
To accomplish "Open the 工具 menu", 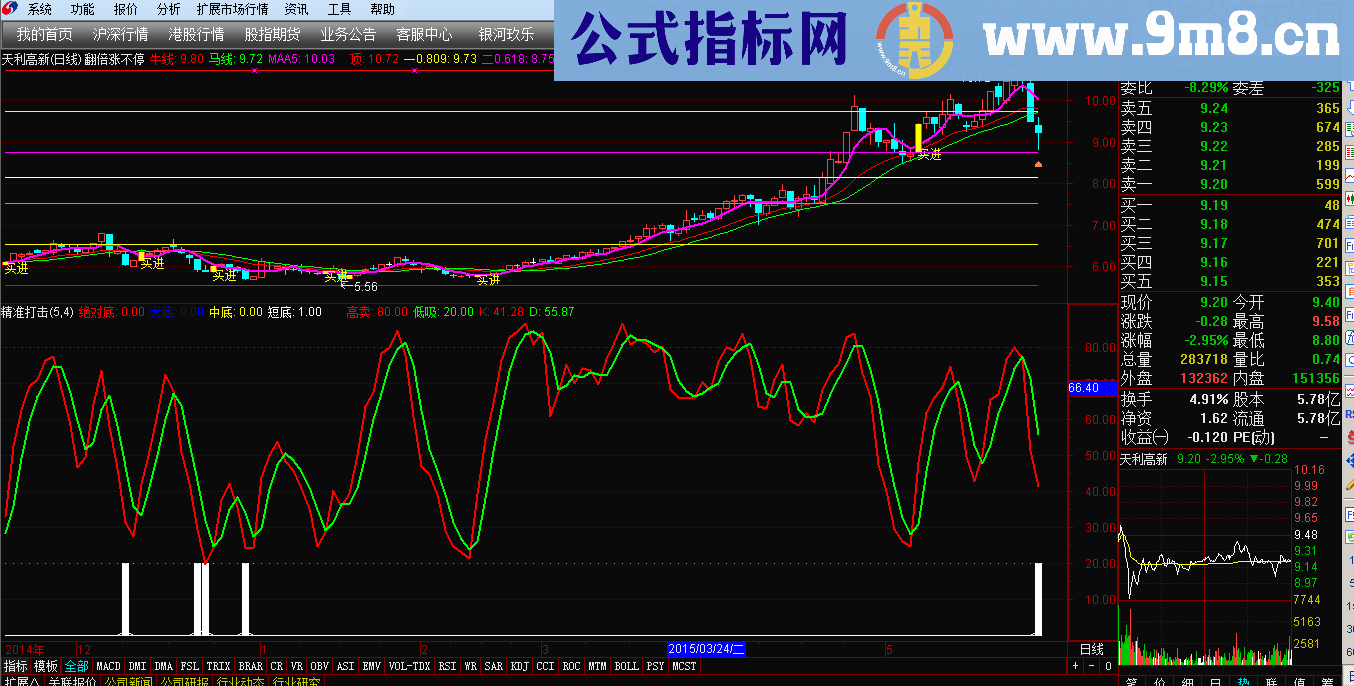I will (339, 9).
